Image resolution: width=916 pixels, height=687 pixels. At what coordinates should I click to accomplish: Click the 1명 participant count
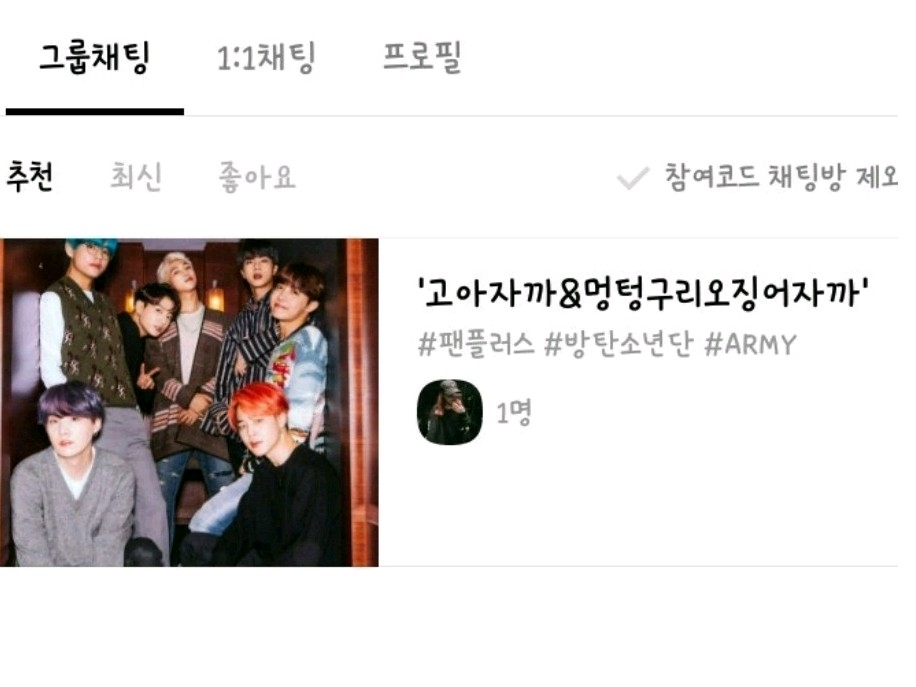pos(513,413)
